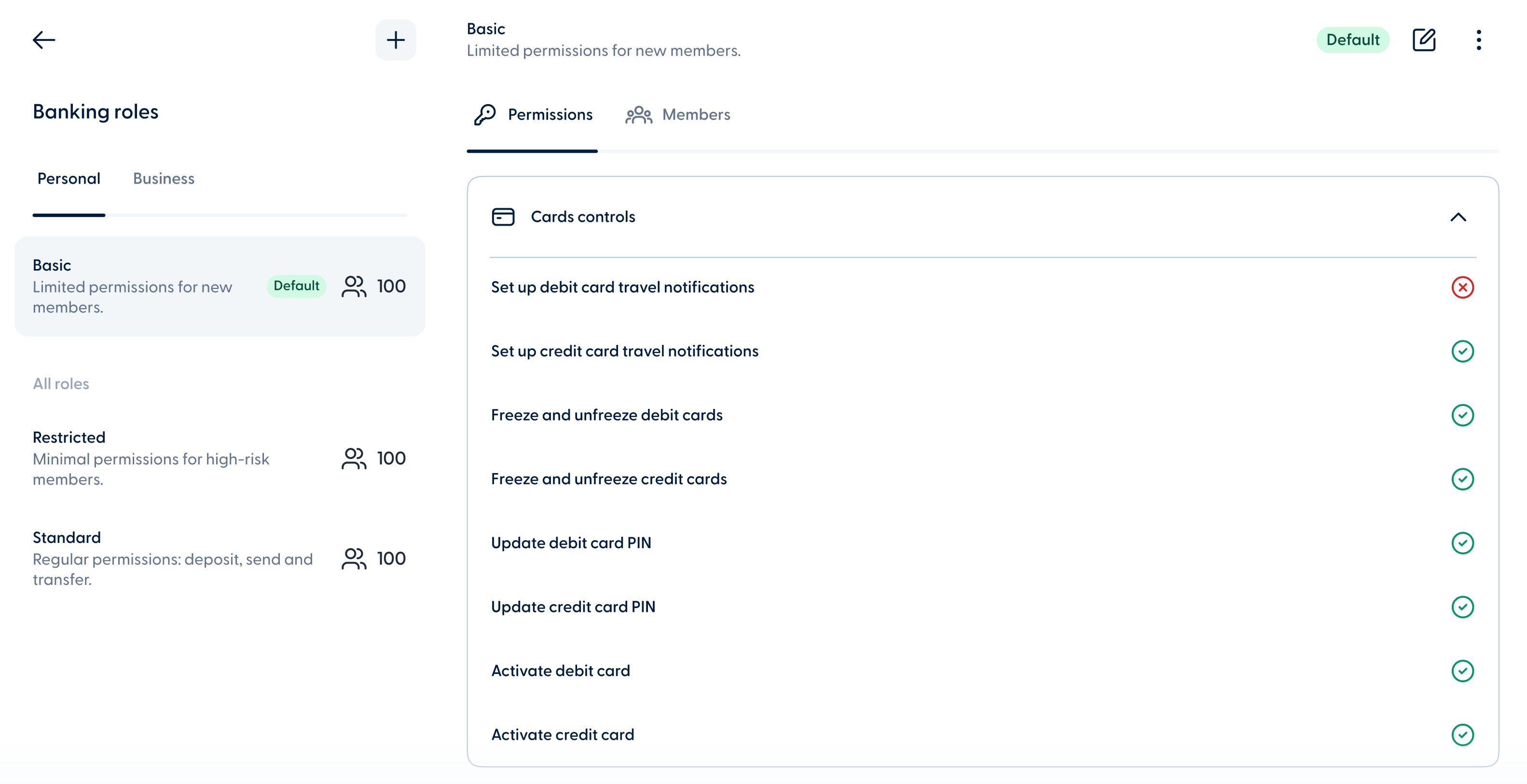The image size is (1527, 784).
Task: Click the members icon beside Members tab
Action: pos(638,114)
